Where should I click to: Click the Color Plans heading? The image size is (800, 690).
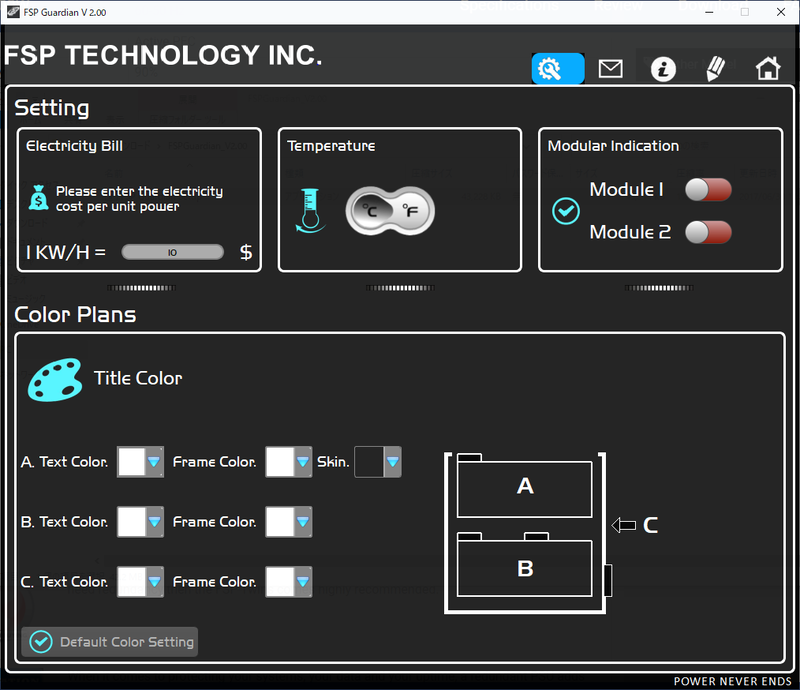pos(75,314)
